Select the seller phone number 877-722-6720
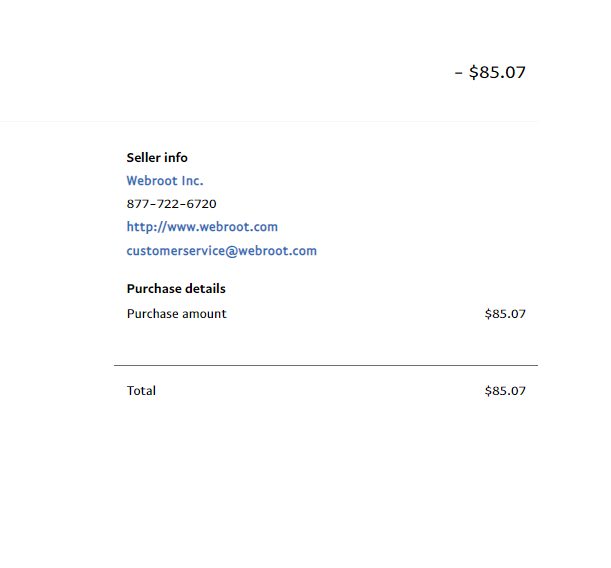This screenshot has height=568, width=611. click(x=171, y=204)
